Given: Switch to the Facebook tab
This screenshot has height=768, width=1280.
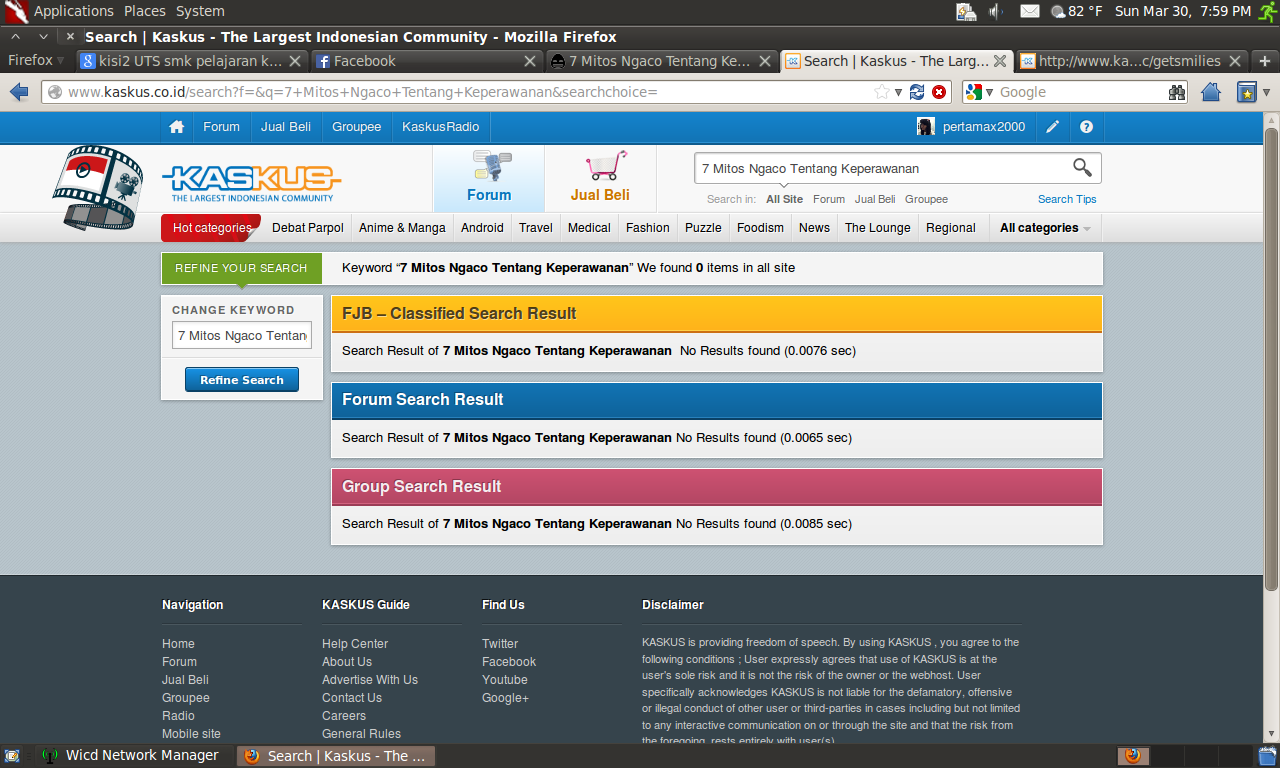Looking at the screenshot, I should [427, 61].
